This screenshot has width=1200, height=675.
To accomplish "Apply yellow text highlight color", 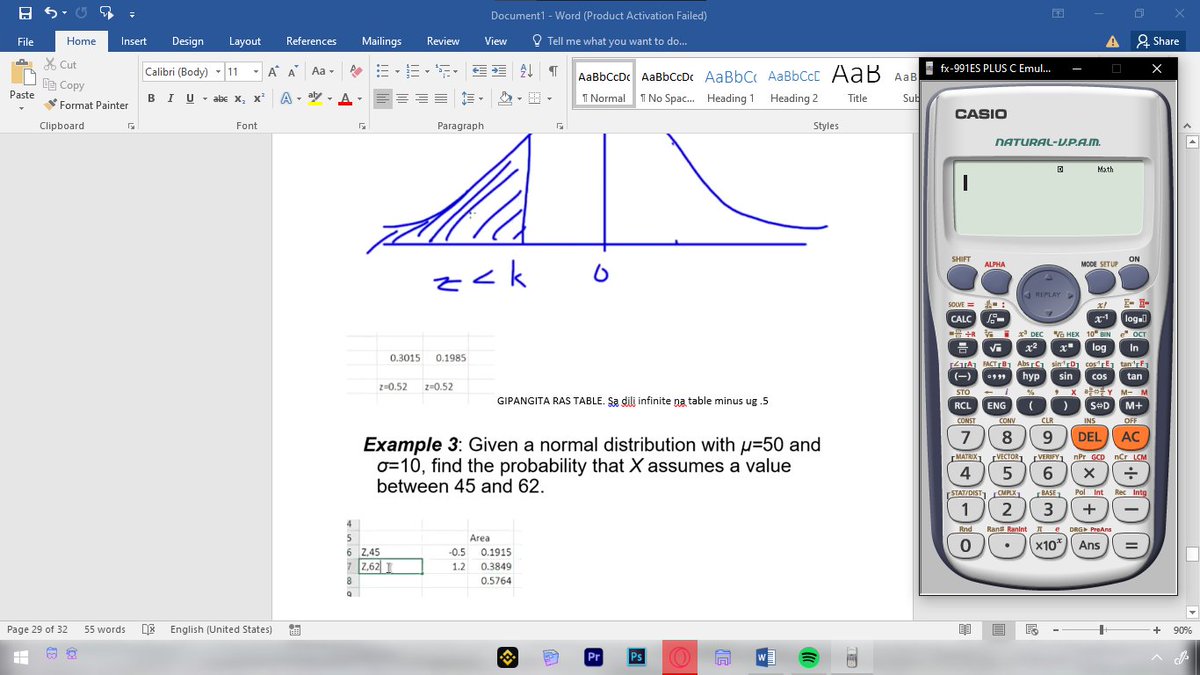I will tap(313, 98).
